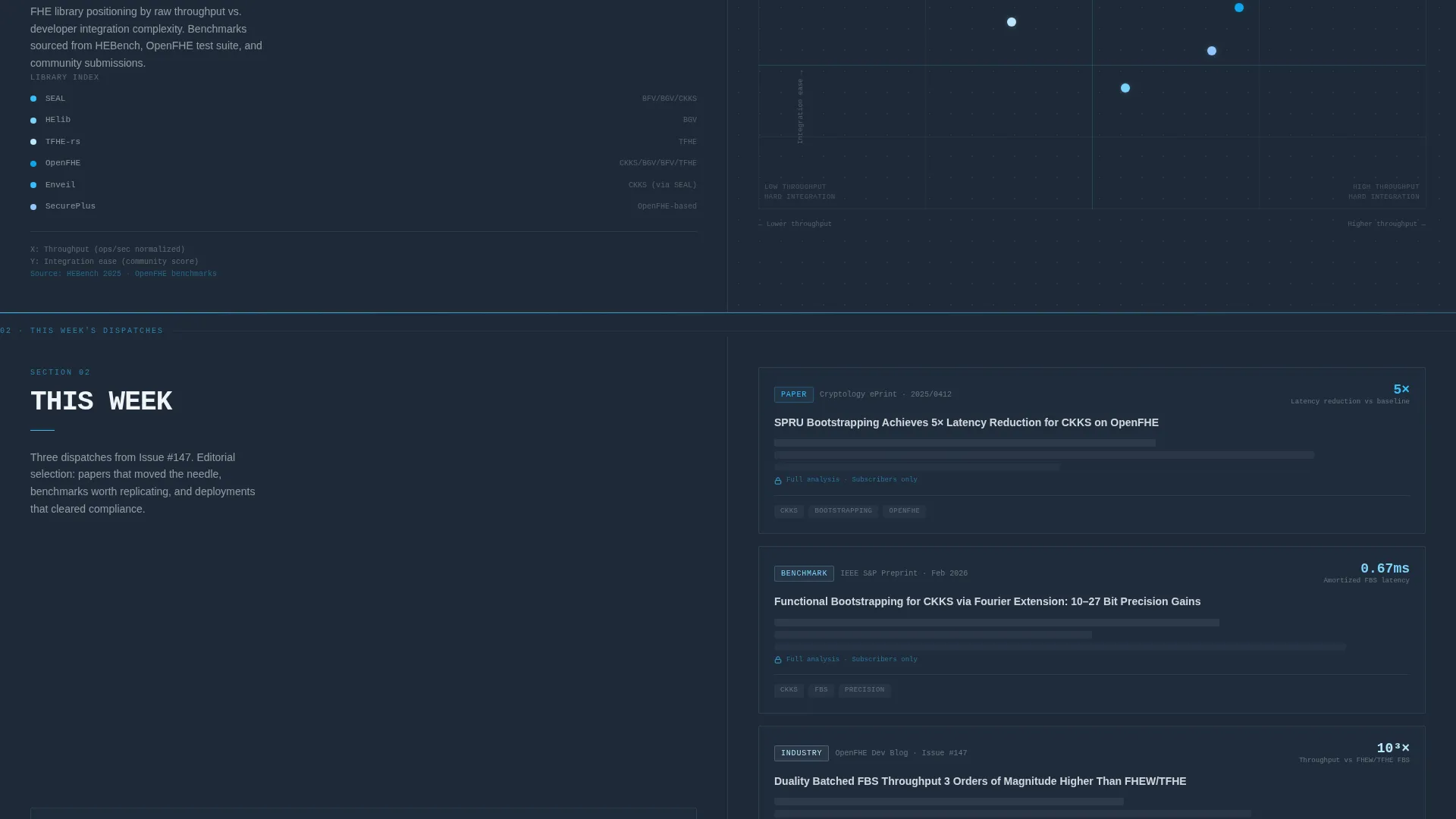Click the 0.67ms amortized FBS latency stat
Viewport: 1456px width, 819px height.
coord(1385,569)
